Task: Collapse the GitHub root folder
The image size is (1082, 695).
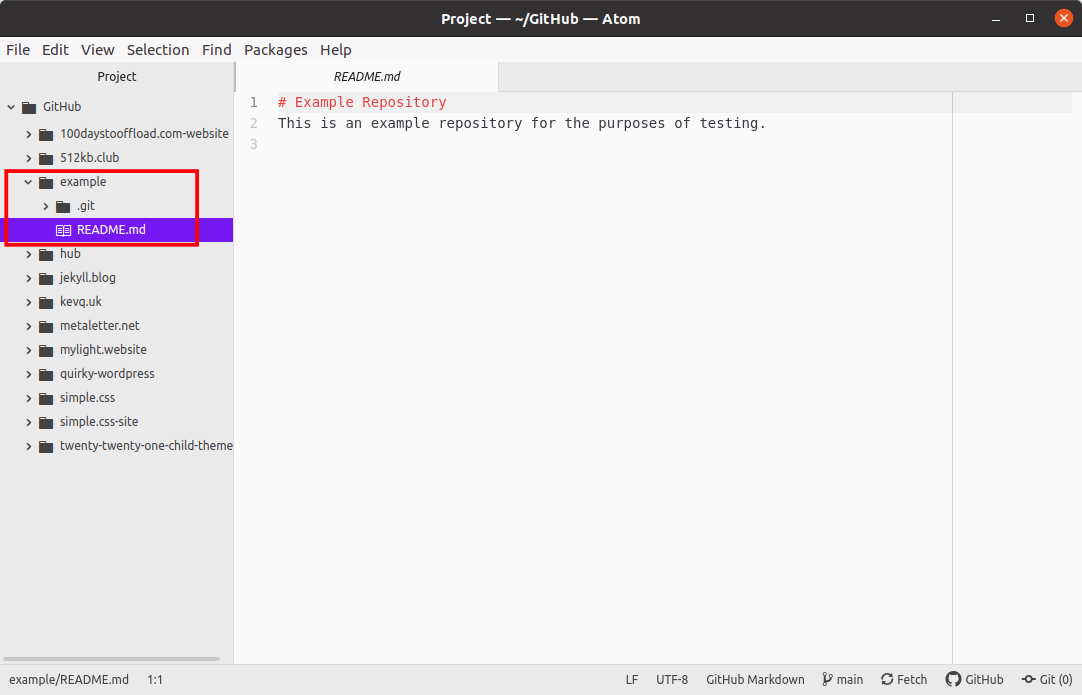Action: coord(11,107)
